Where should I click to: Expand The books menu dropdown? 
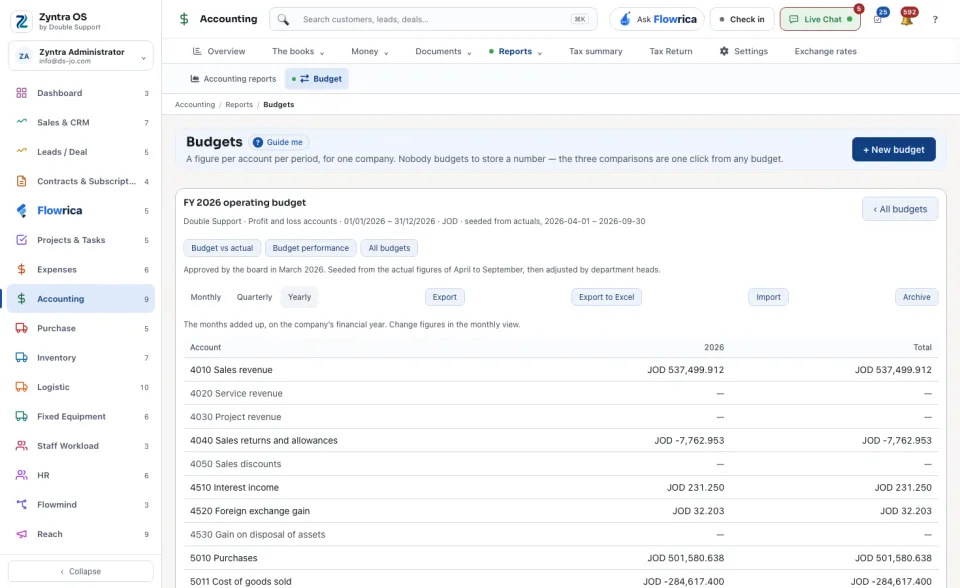coord(298,51)
